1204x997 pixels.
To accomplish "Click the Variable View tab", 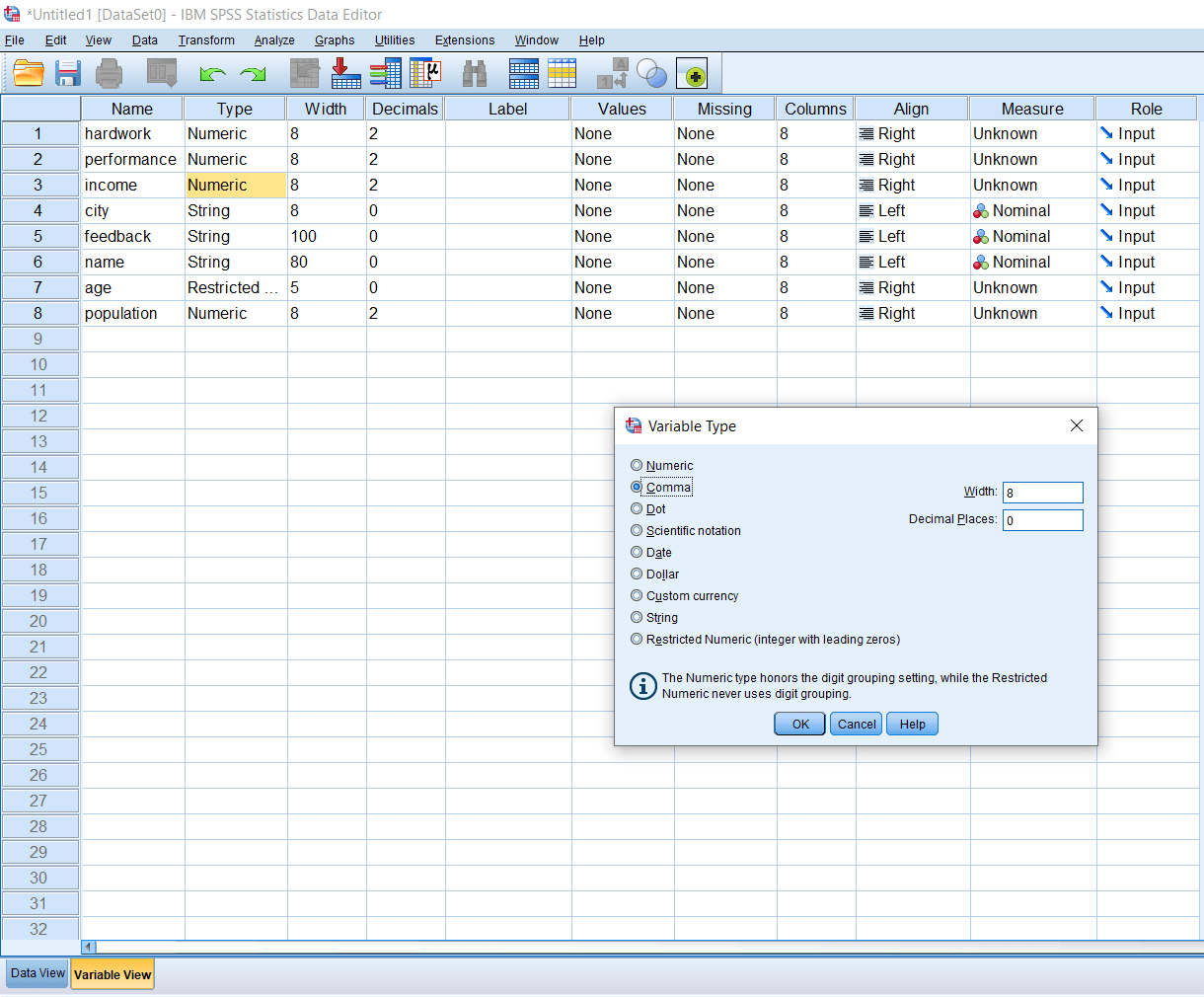I will click(113, 974).
